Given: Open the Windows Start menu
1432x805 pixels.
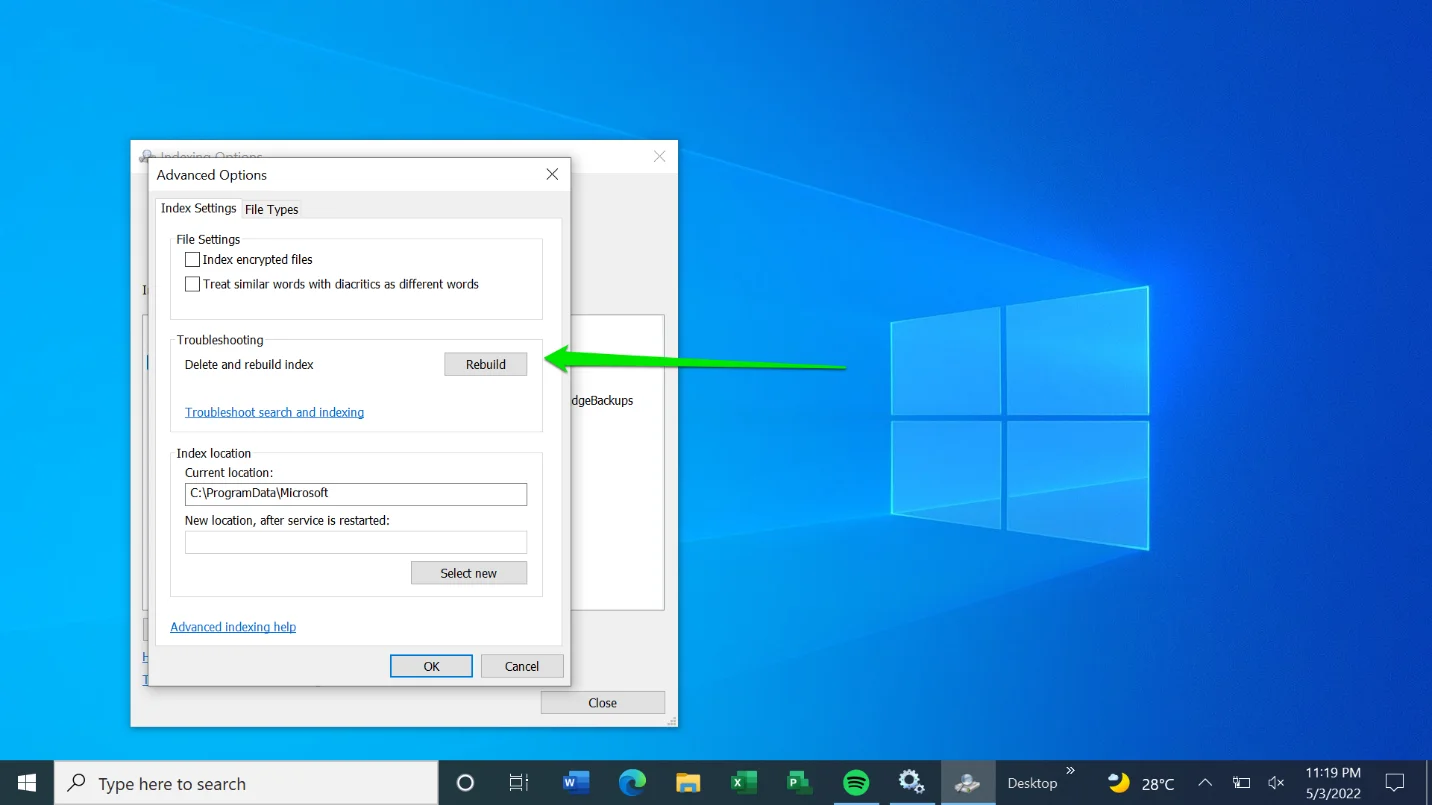Looking at the screenshot, I should click(27, 783).
